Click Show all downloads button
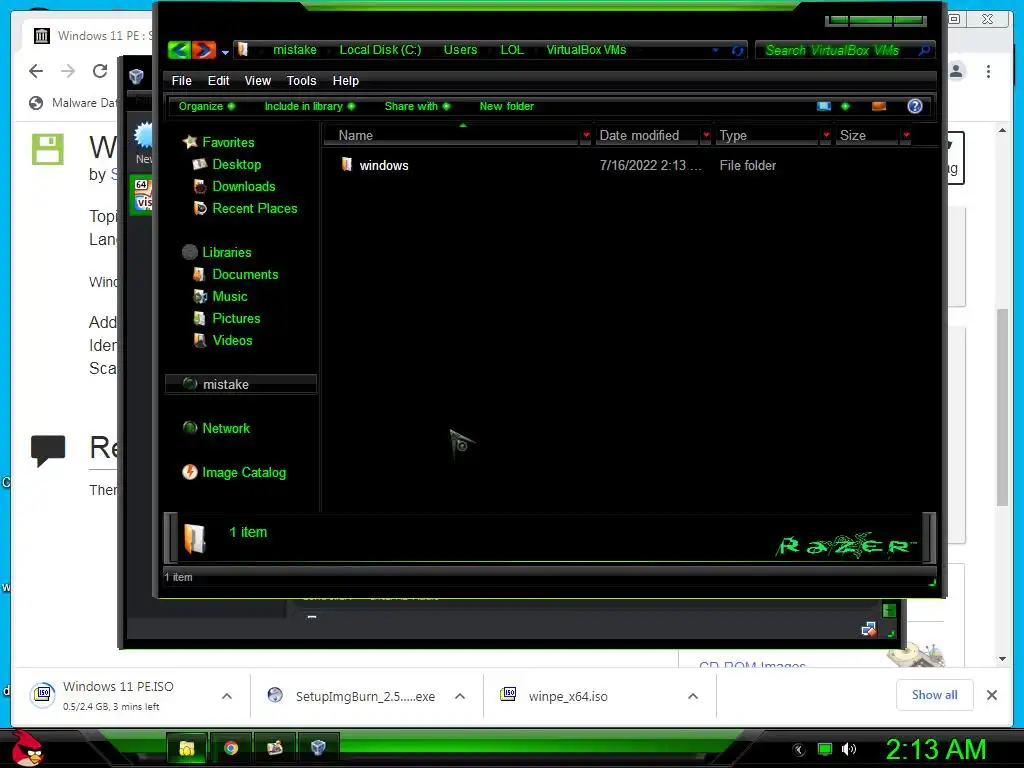The image size is (1024, 768). coord(935,695)
